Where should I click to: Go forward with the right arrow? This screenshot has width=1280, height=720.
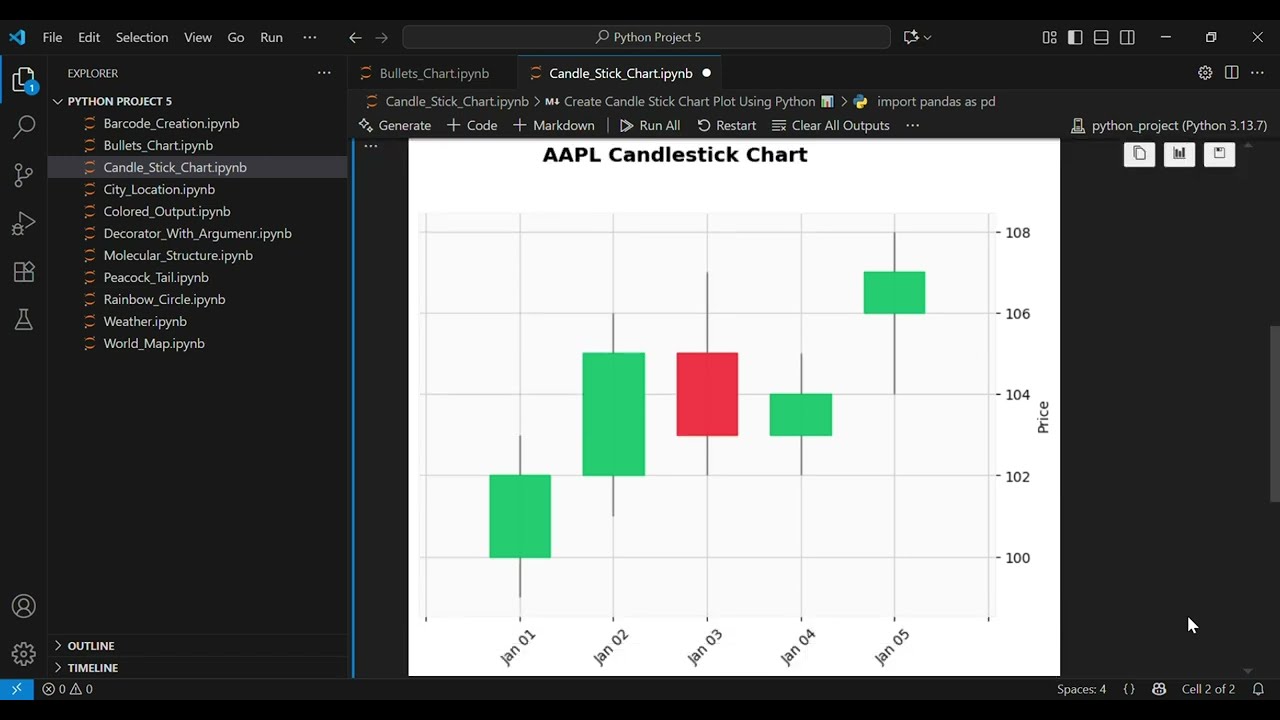click(x=381, y=37)
